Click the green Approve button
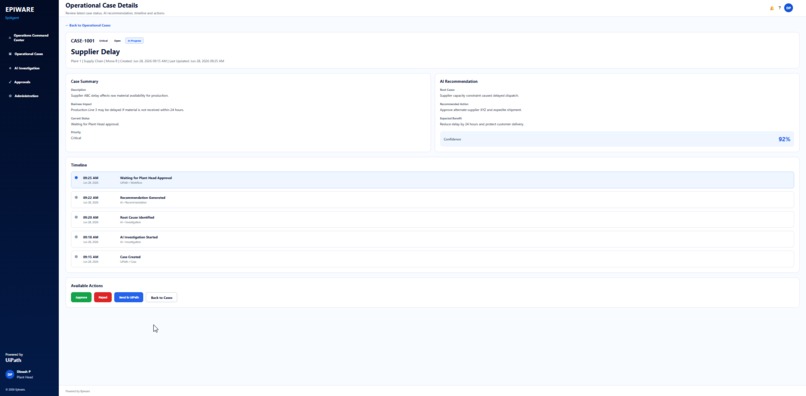The height and width of the screenshot is (396, 806). 81,297
